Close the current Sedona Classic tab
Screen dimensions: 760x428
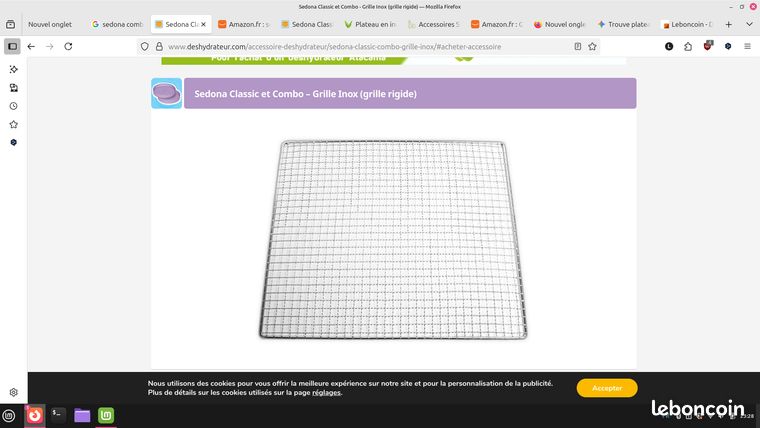204,24
